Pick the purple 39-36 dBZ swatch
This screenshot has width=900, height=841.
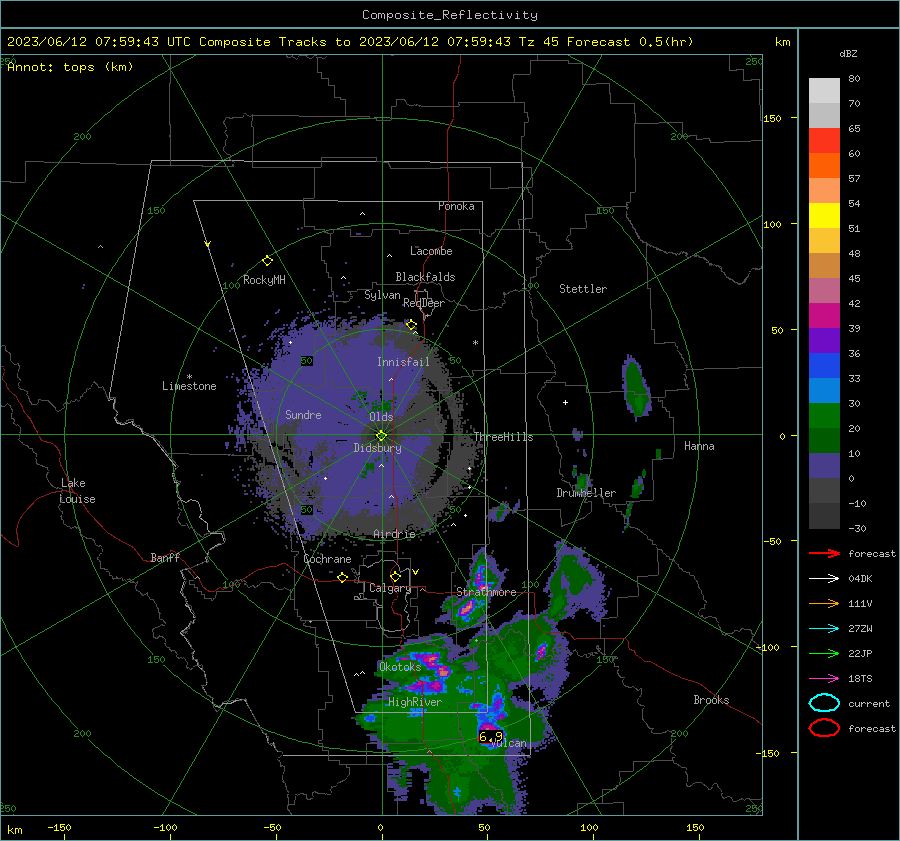[x=824, y=341]
